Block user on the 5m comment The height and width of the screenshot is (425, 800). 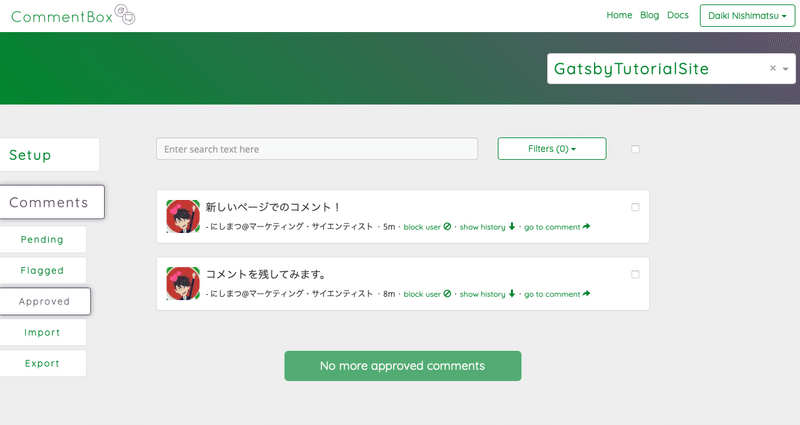pyautogui.click(x=427, y=227)
